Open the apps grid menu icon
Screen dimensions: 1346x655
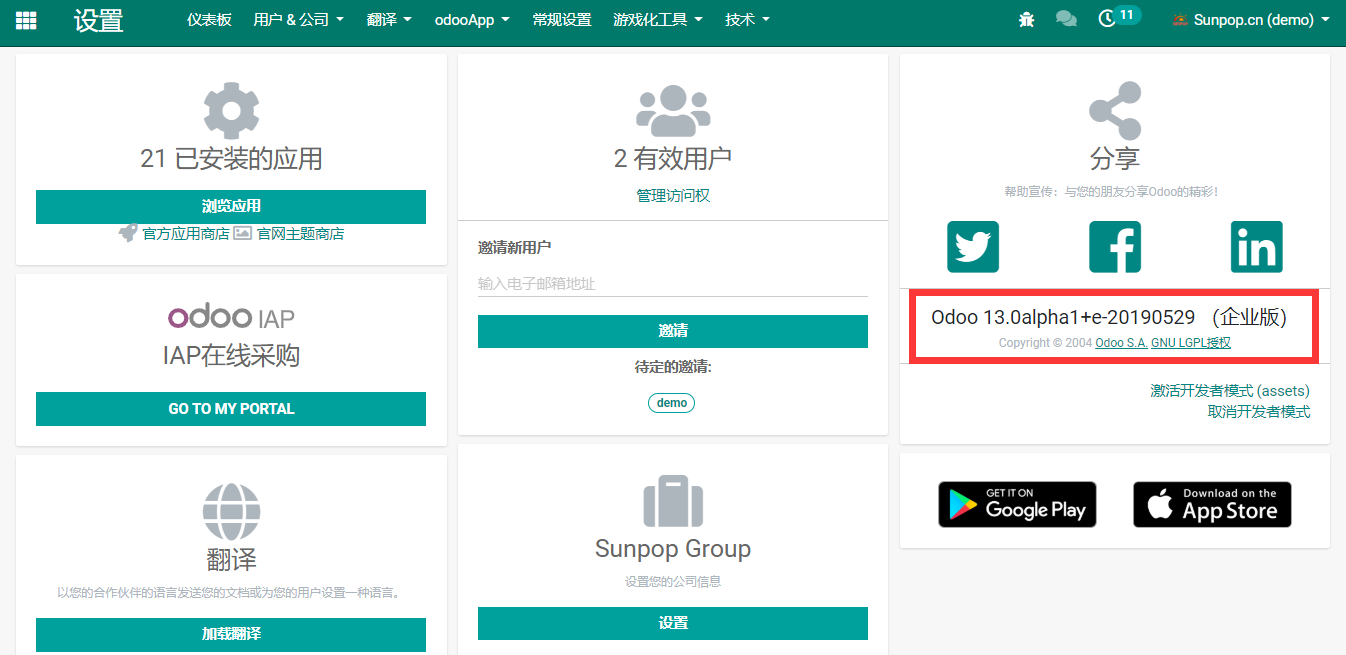coord(26,20)
